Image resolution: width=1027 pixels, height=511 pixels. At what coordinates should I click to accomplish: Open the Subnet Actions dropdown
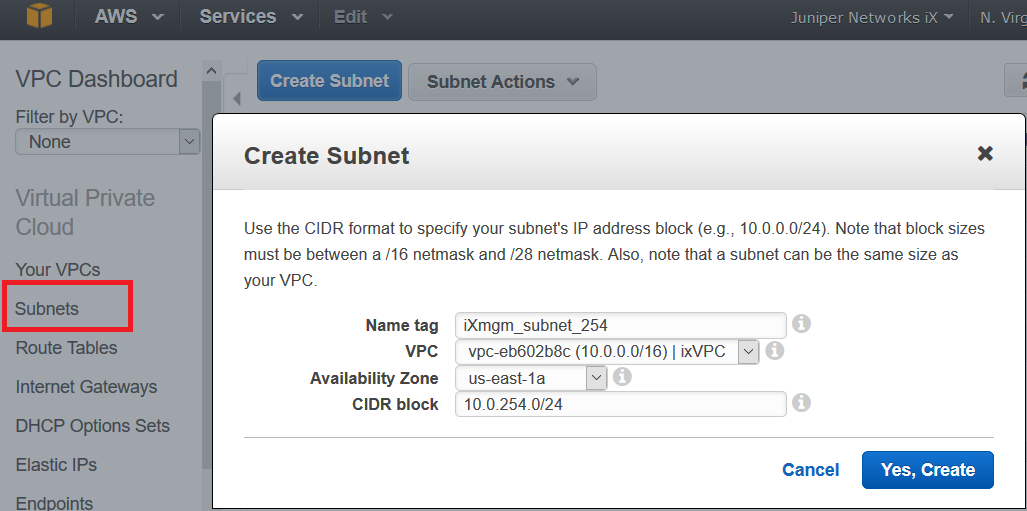point(502,82)
